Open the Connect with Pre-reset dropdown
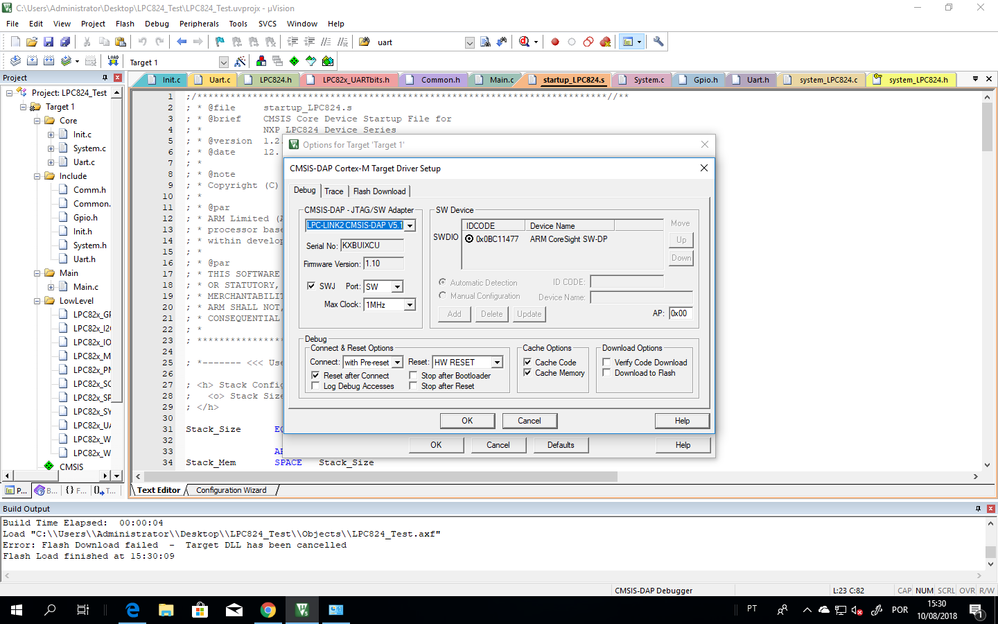This screenshot has width=998, height=624. (397, 362)
